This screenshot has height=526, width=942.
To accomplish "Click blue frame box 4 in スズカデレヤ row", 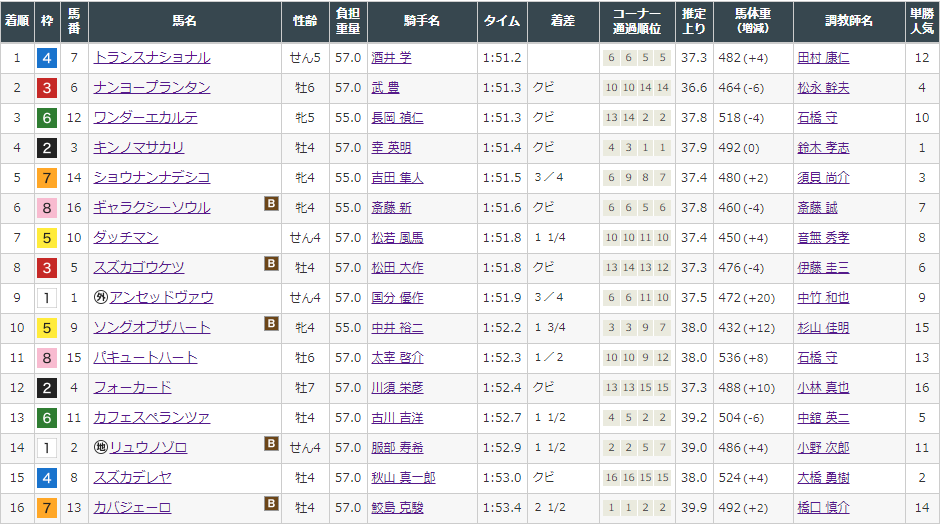I will click(x=47, y=479).
